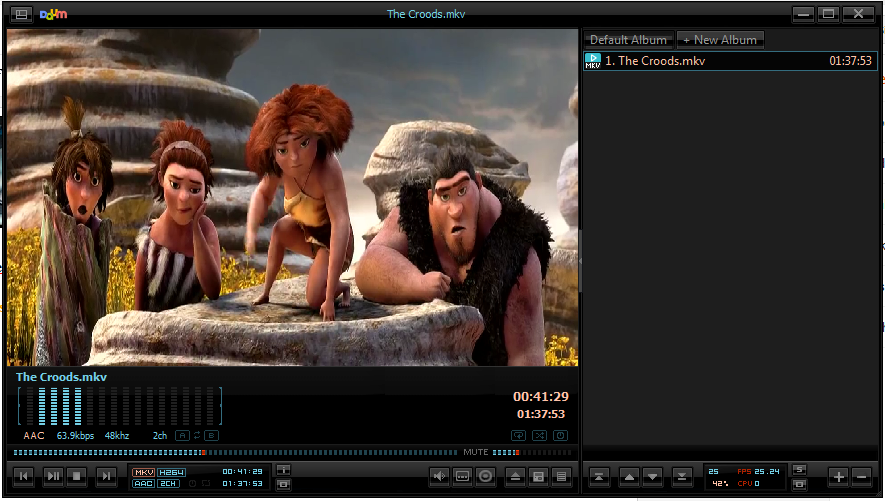Click the 63.9kbps bitrate text

pos(75,436)
